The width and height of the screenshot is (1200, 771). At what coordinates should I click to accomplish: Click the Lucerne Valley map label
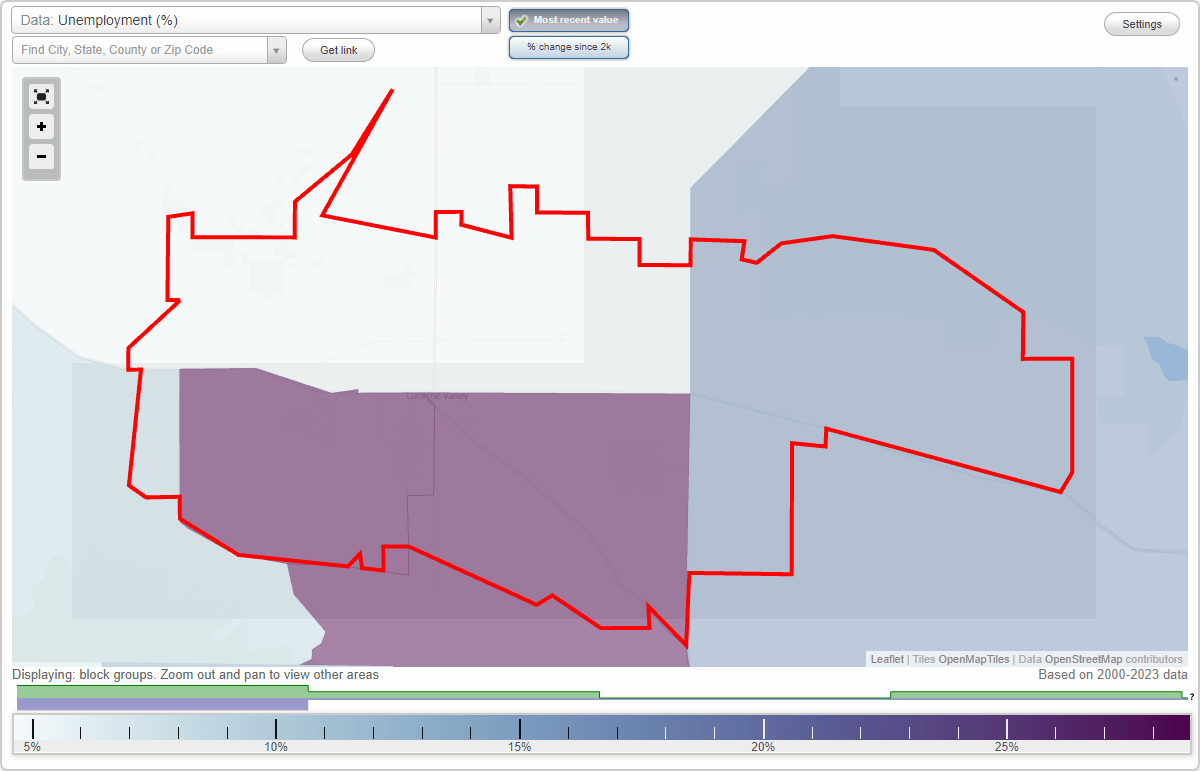click(437, 396)
